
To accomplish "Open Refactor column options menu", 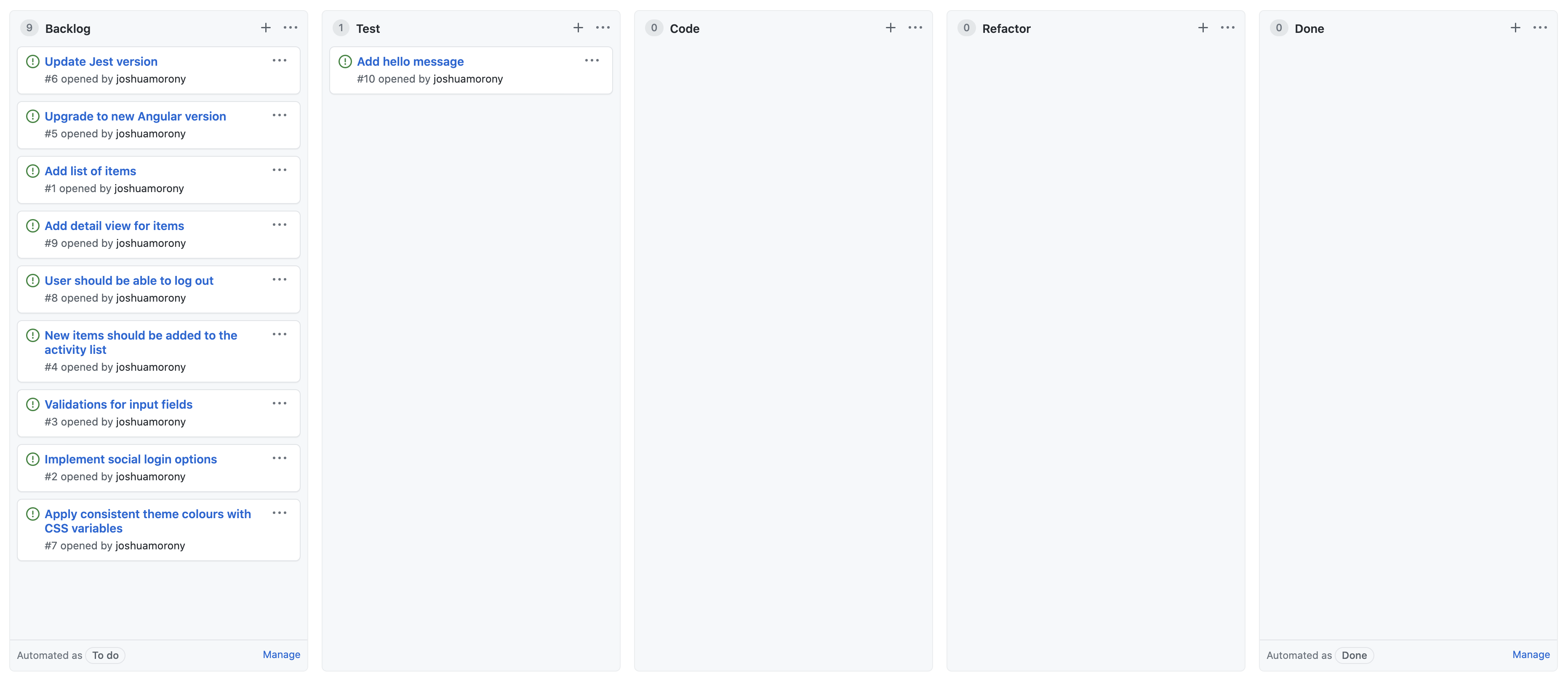I will click(x=1228, y=27).
